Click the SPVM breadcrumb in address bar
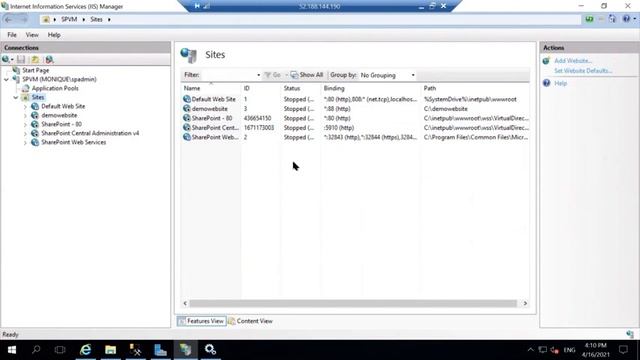This screenshot has height=360, width=640. (x=69, y=20)
